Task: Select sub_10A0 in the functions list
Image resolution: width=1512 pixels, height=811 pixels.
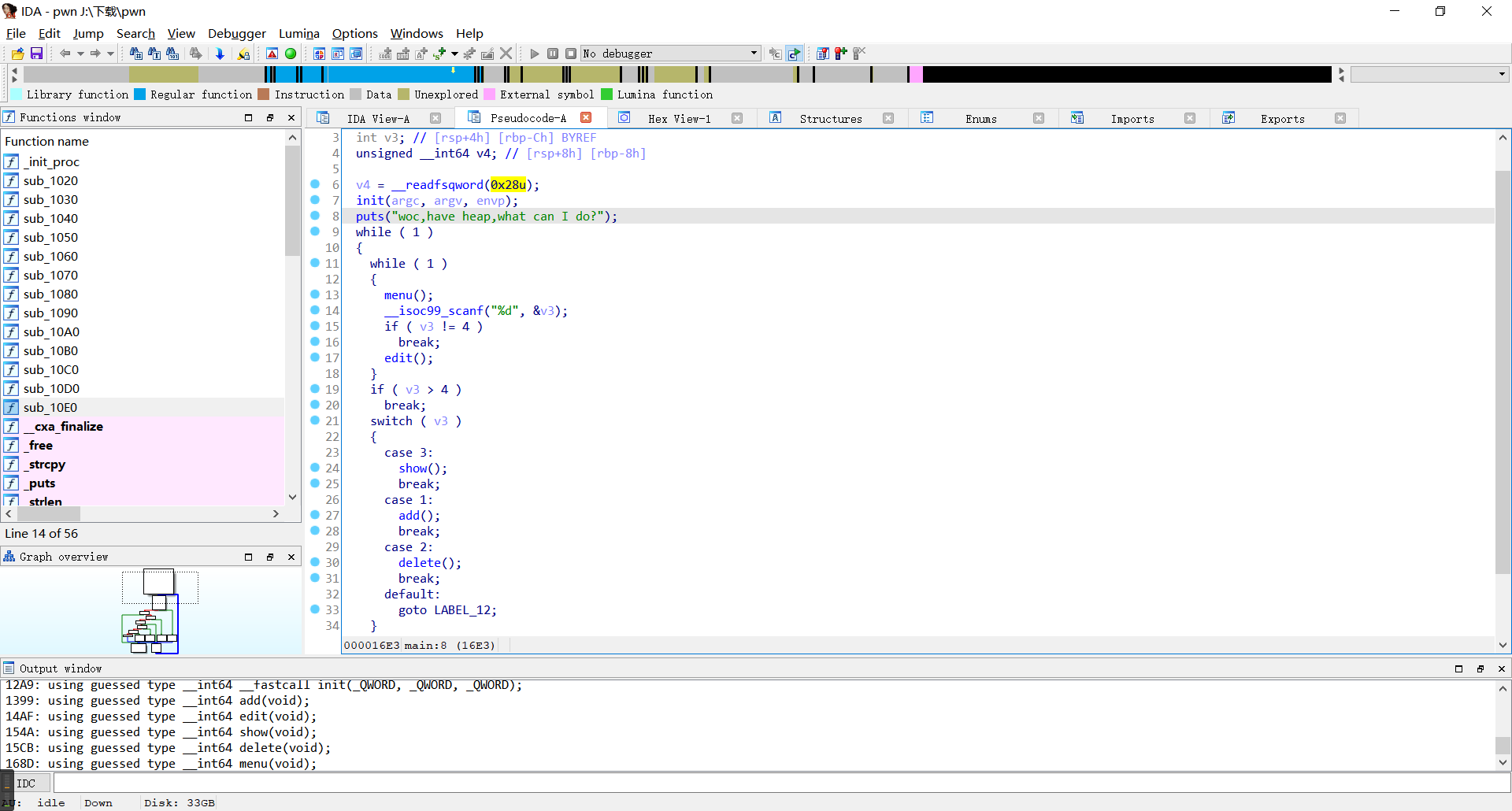Action: (x=51, y=331)
